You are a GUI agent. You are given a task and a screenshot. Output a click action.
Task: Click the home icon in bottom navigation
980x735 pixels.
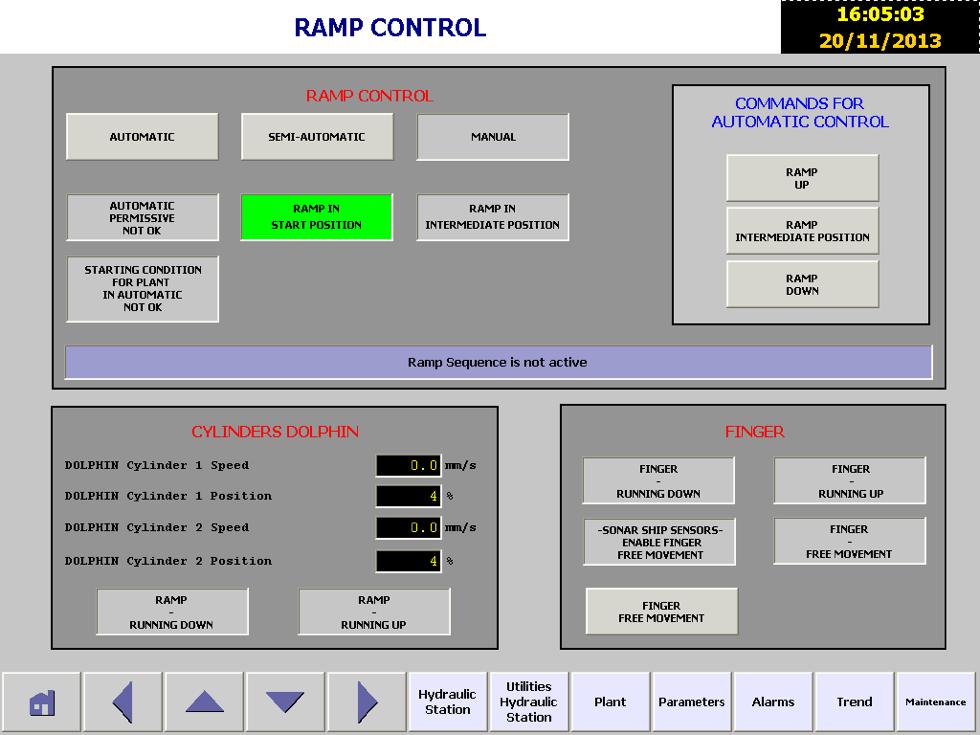tap(41, 702)
